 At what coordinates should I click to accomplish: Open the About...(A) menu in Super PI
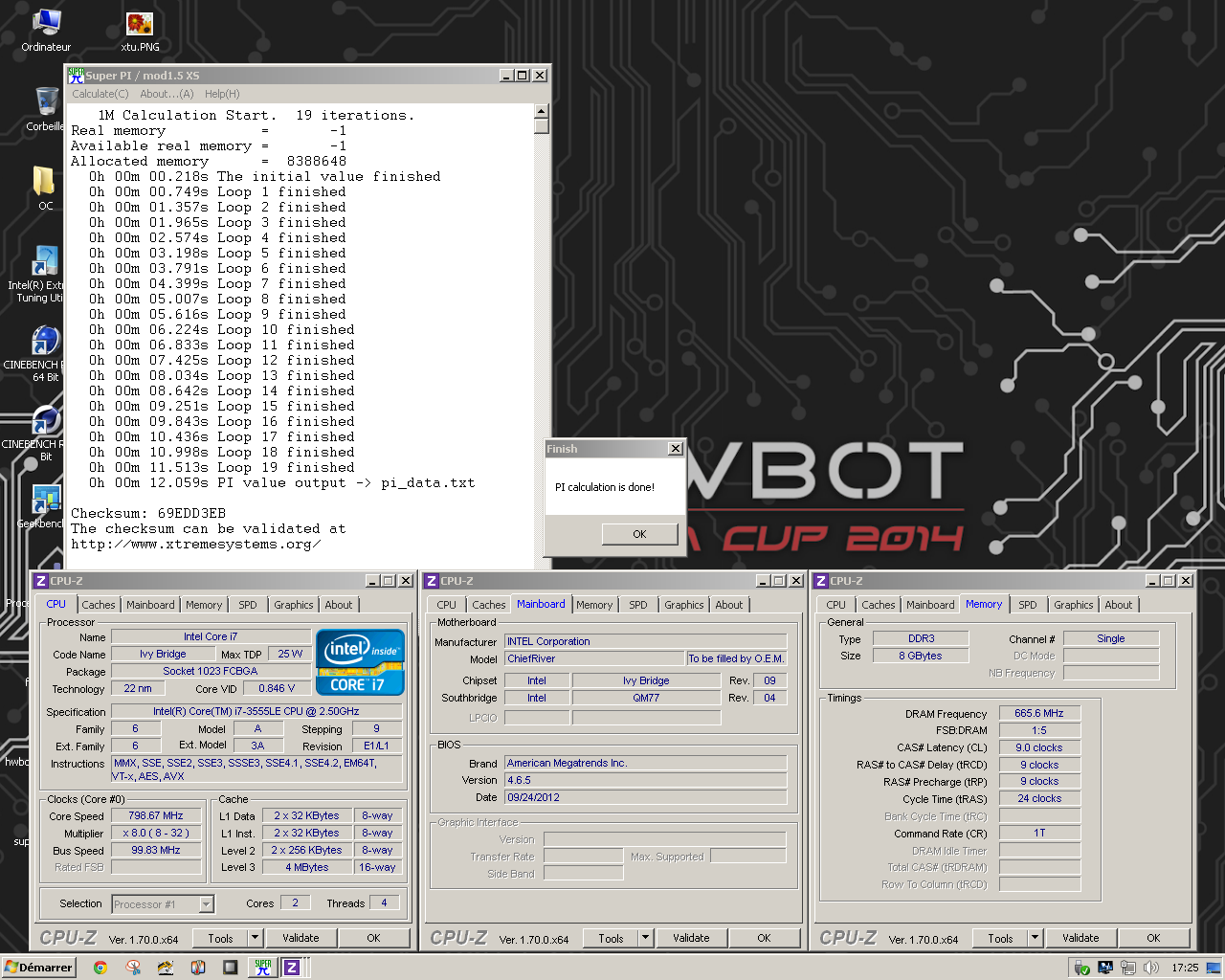[x=167, y=94]
